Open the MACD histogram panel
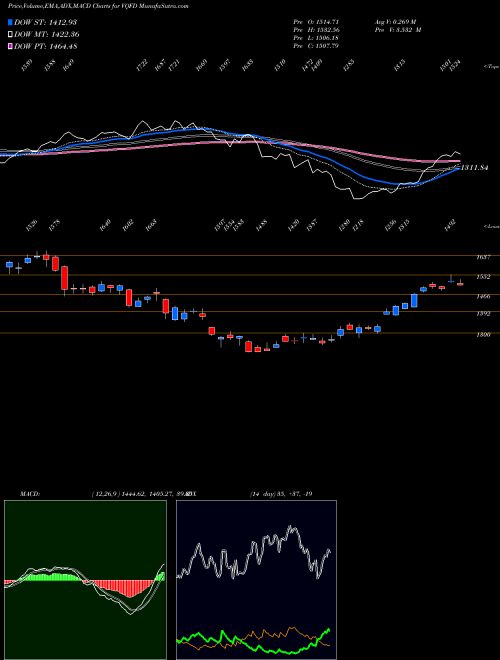Screen dimensions: 500x660 85,580
